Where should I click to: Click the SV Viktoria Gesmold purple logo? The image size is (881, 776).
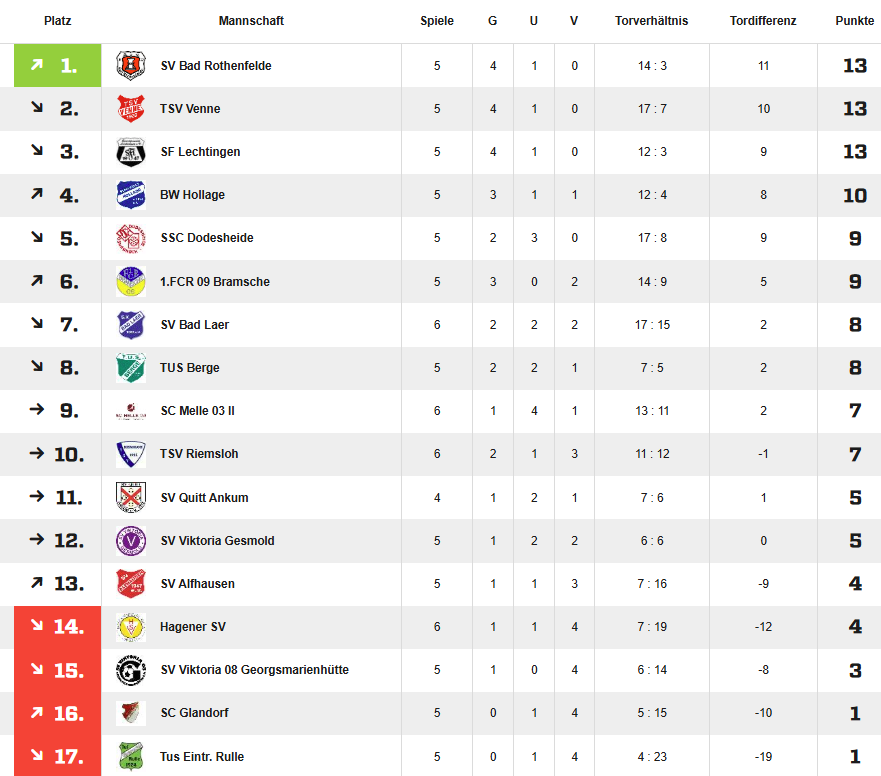(131, 541)
